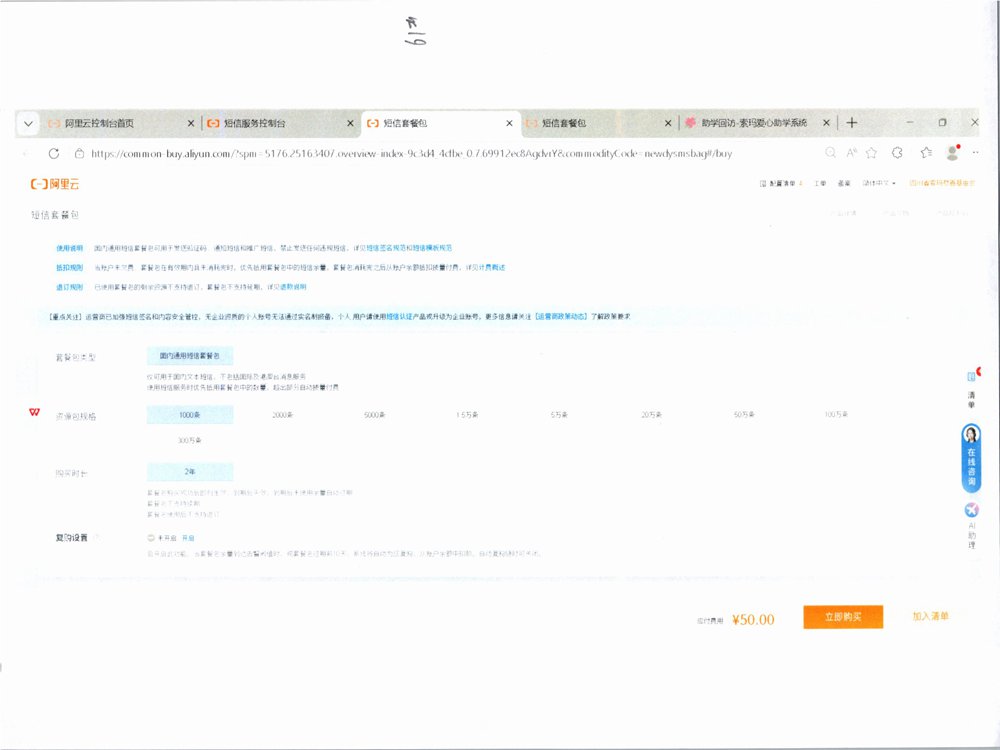
Task: Select the 2000条 package size option
Action: [282, 415]
